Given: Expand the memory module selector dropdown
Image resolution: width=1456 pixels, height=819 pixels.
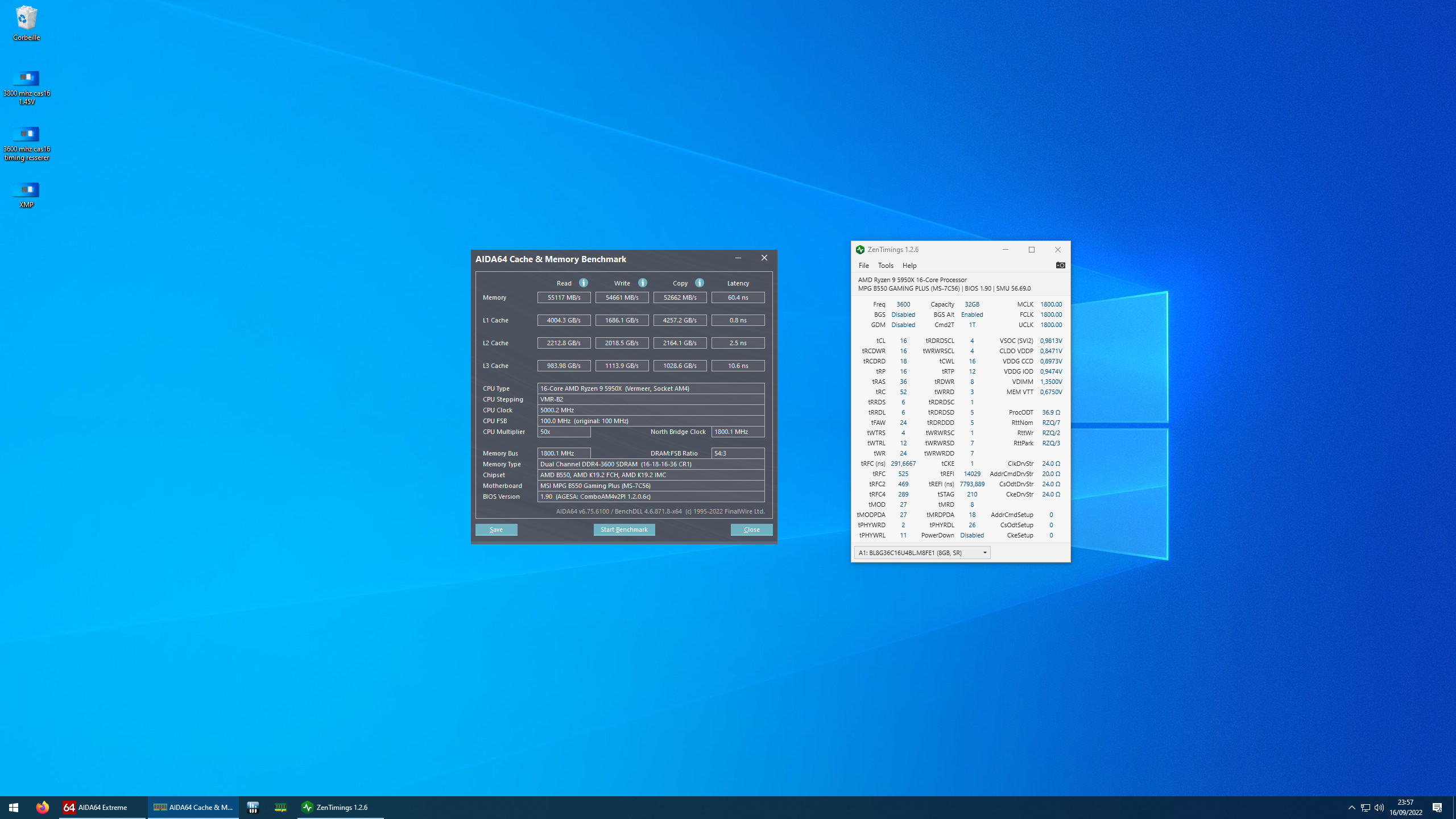Looking at the screenshot, I should coord(985,552).
